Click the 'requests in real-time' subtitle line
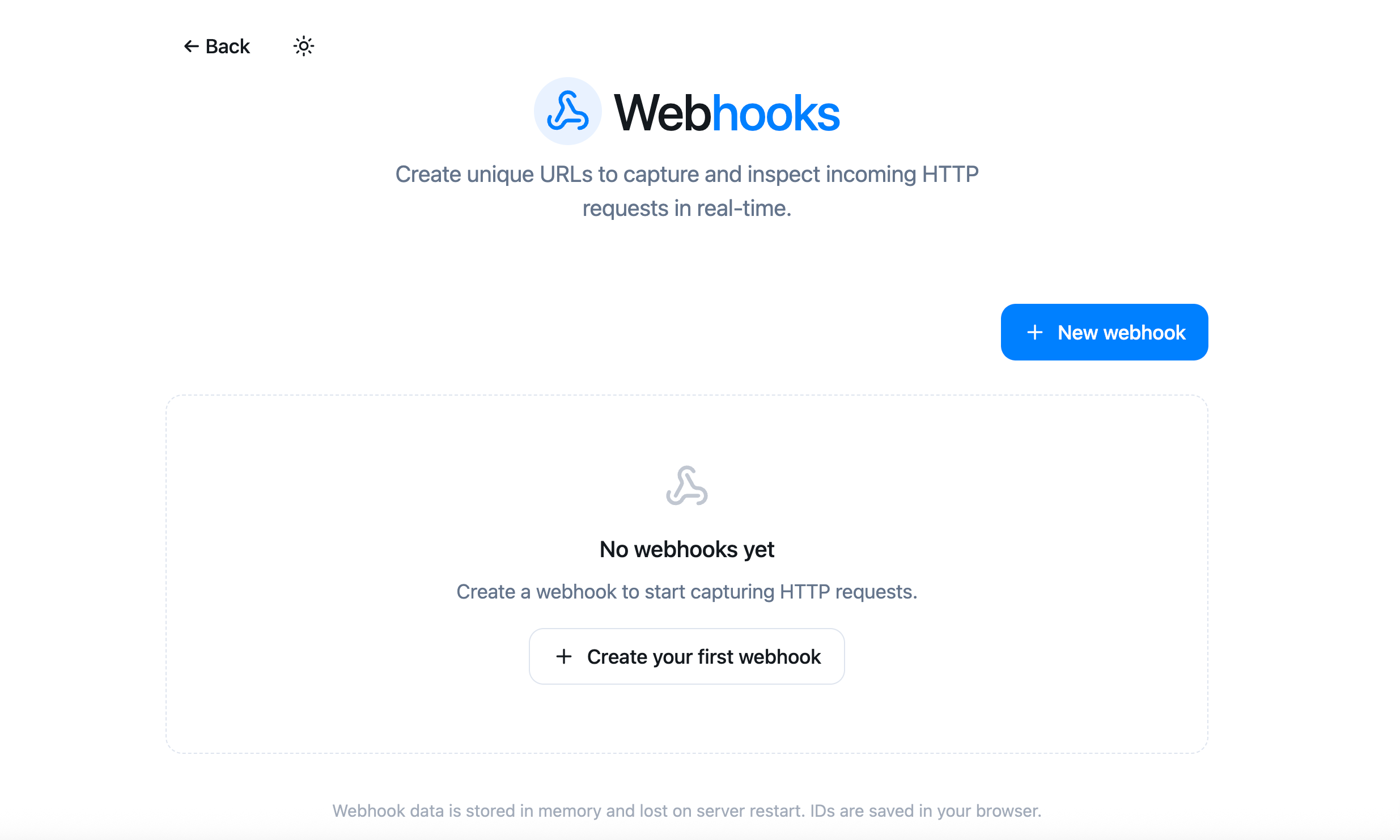 point(687,209)
